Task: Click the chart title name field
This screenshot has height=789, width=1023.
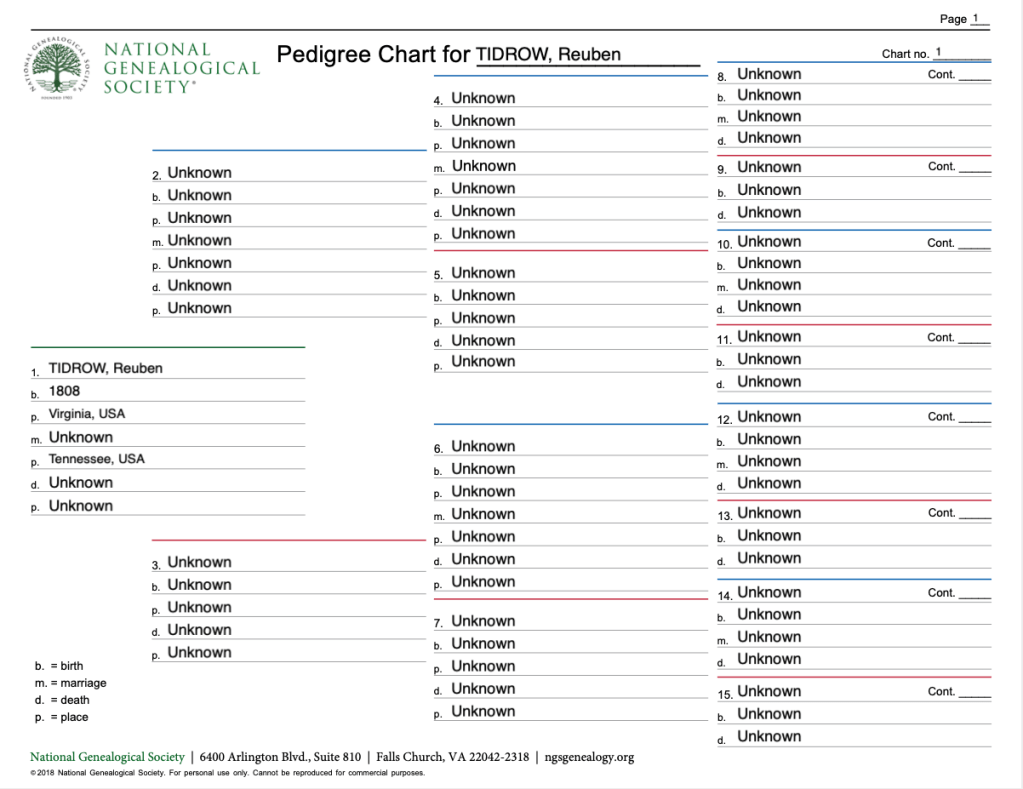Action: 587,55
